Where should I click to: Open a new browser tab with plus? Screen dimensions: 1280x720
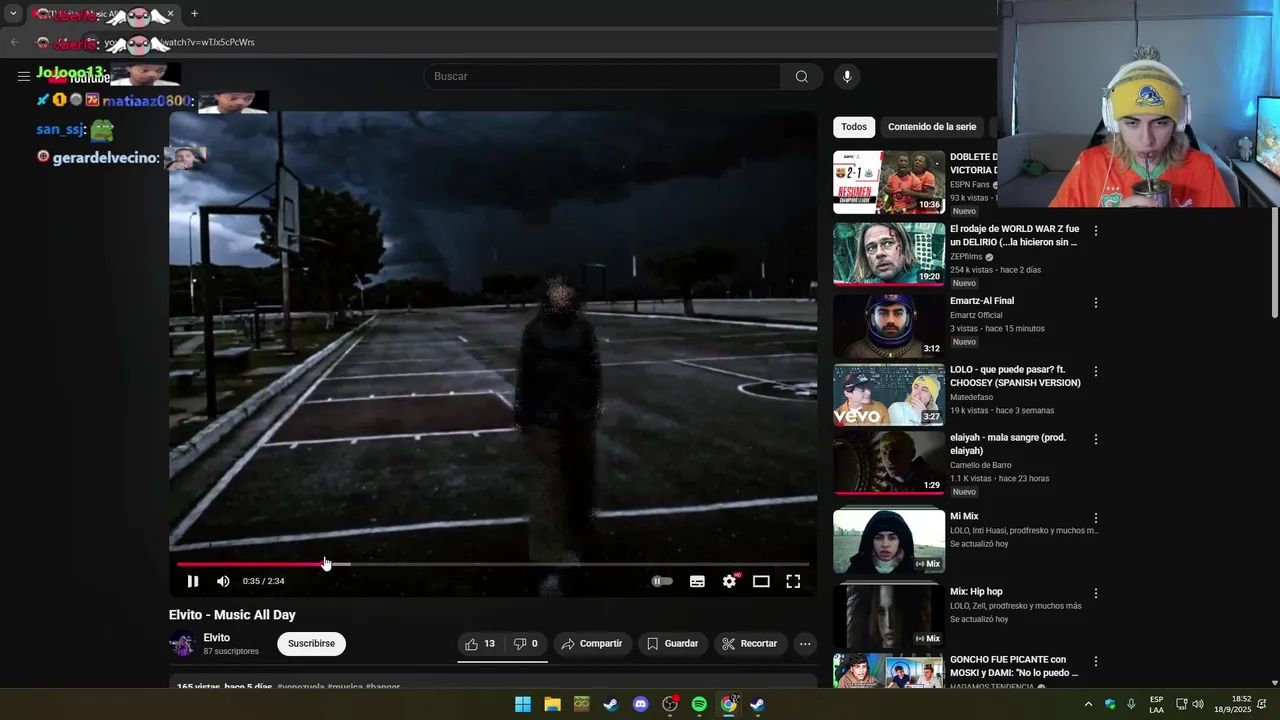pos(194,14)
